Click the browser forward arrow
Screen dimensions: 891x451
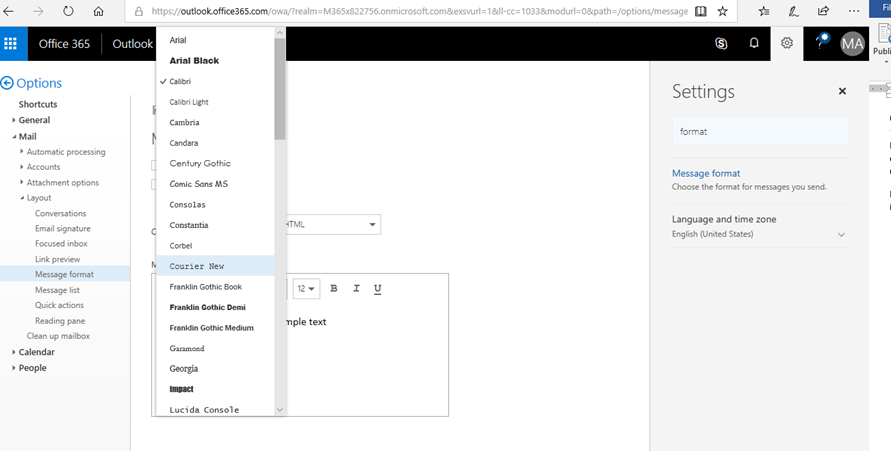pyautogui.click(x=38, y=11)
